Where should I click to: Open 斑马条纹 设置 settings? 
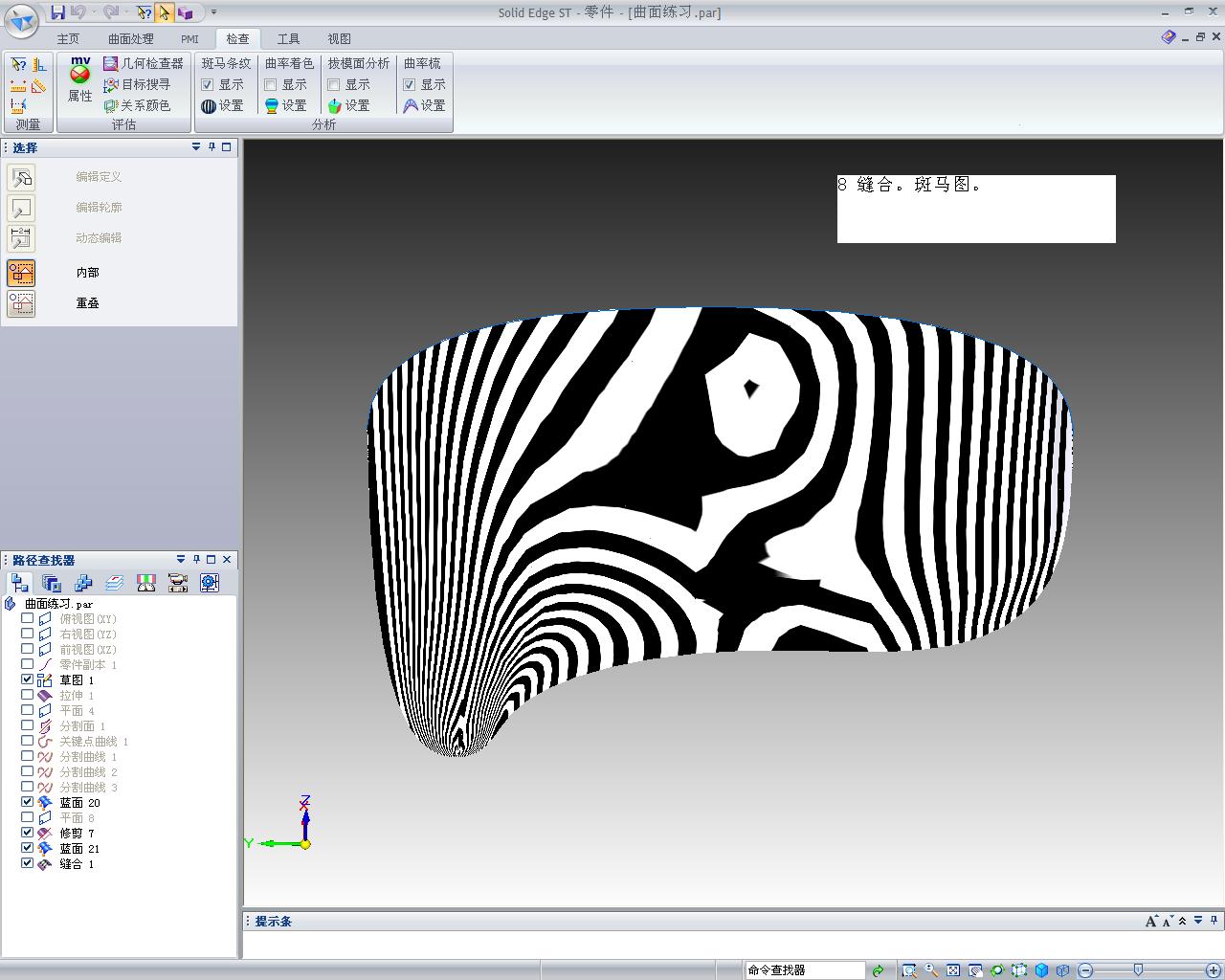click(223, 105)
